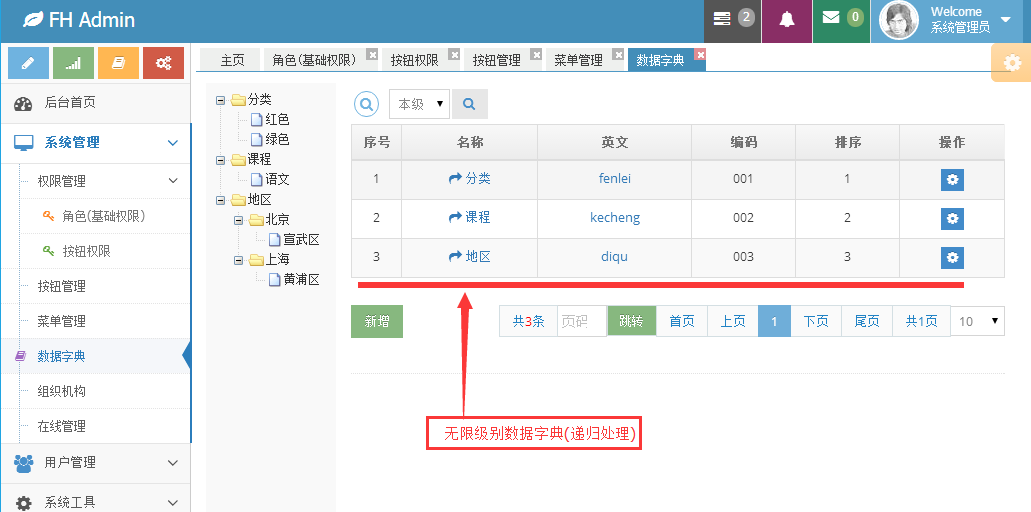Select 宣武区 in the tree
The height and width of the screenshot is (512, 1031).
point(301,240)
